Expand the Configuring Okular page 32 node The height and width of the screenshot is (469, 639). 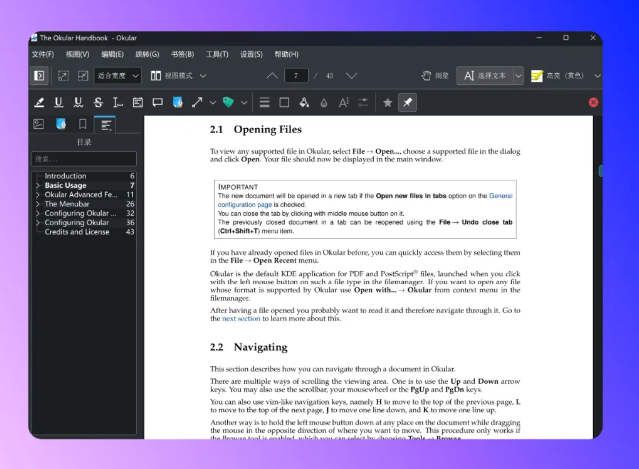coord(38,214)
